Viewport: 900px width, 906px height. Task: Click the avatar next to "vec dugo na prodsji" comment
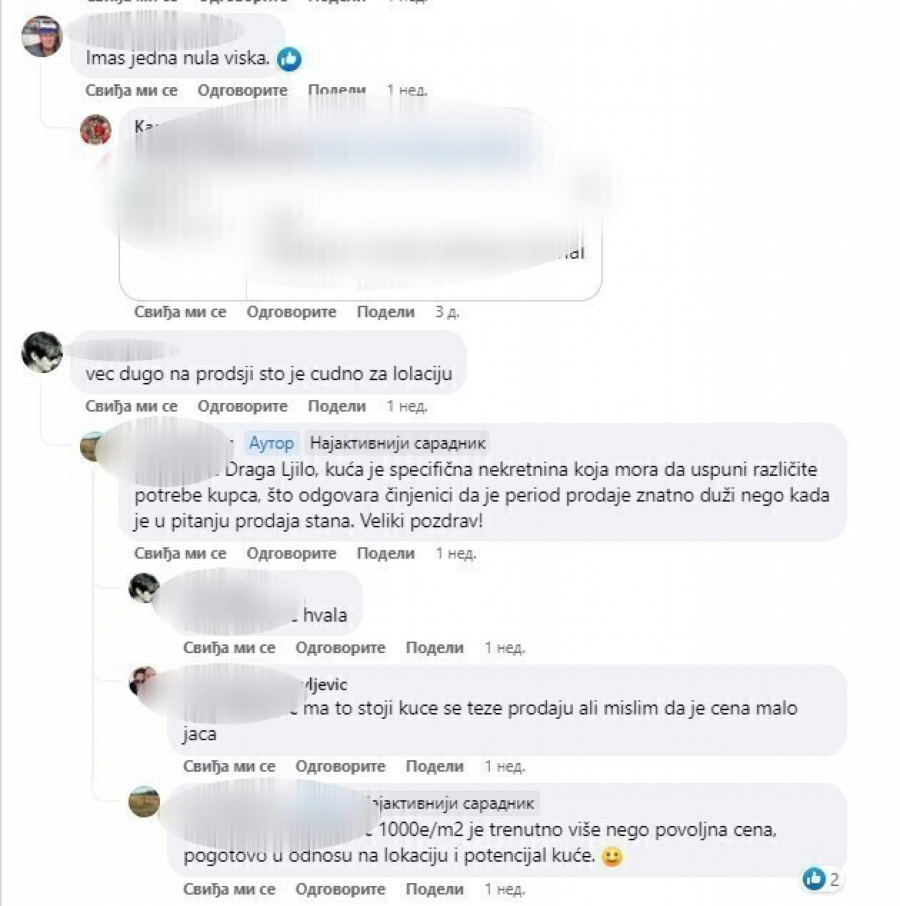click(42, 352)
